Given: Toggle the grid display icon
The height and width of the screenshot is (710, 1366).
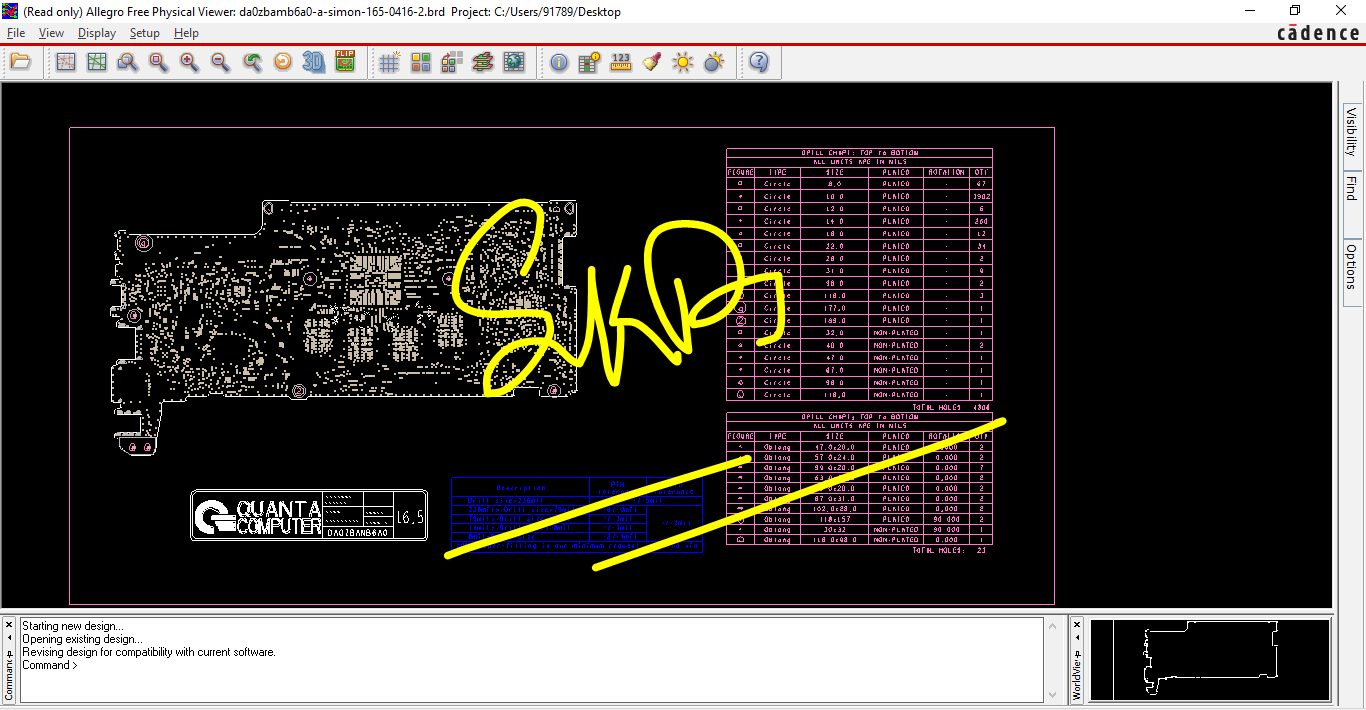Looking at the screenshot, I should [390, 62].
